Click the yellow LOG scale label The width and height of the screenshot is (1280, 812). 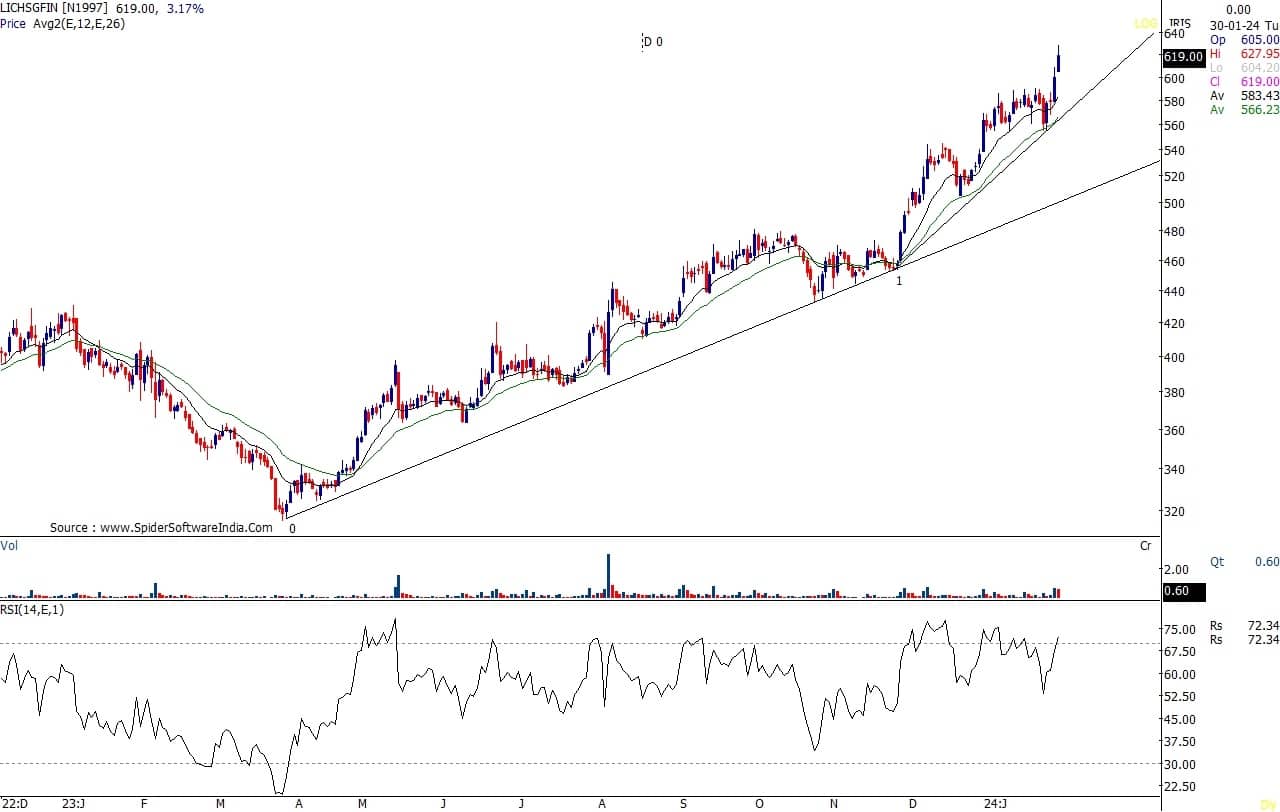pos(1146,23)
